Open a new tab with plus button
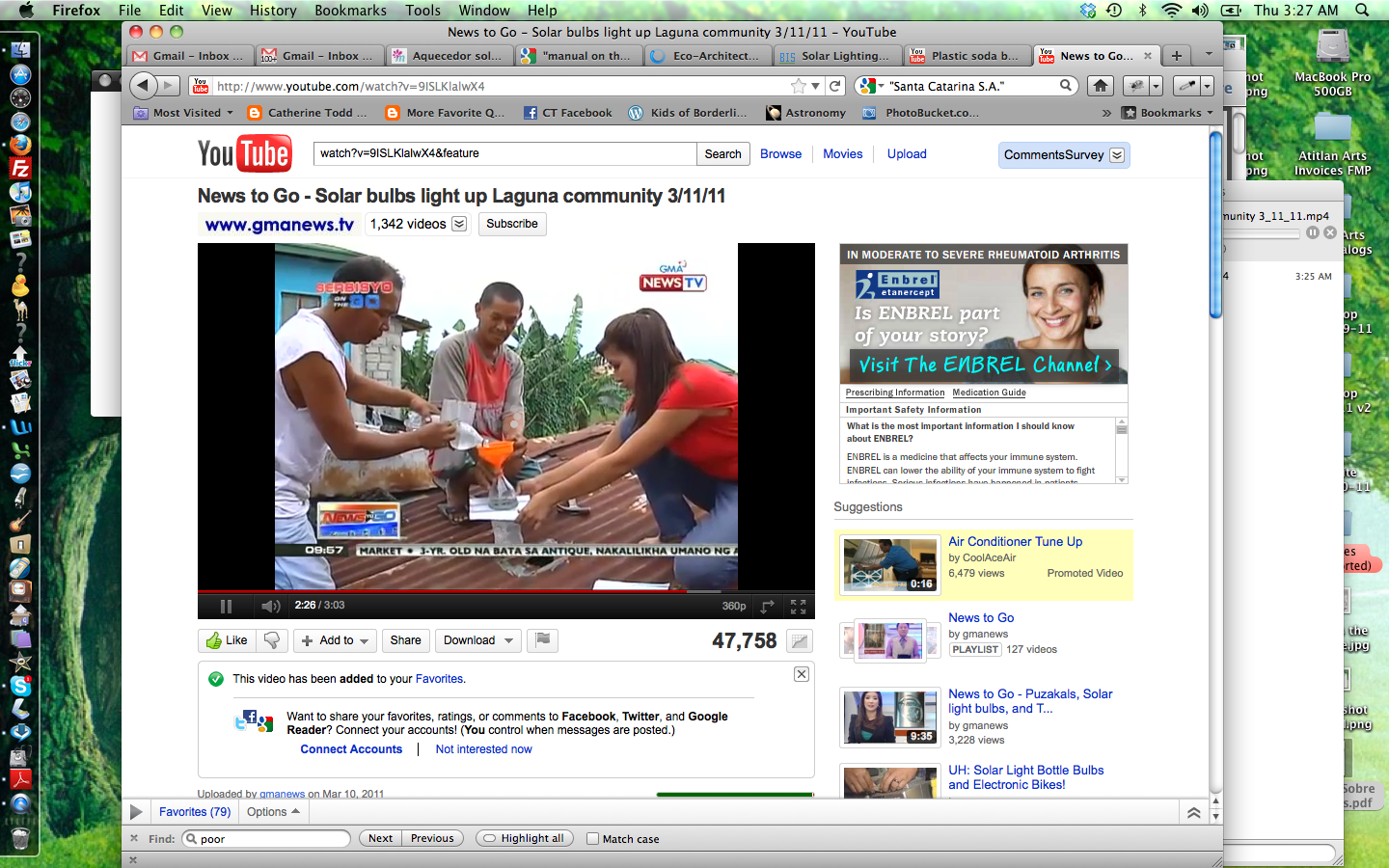 pos(1176,56)
